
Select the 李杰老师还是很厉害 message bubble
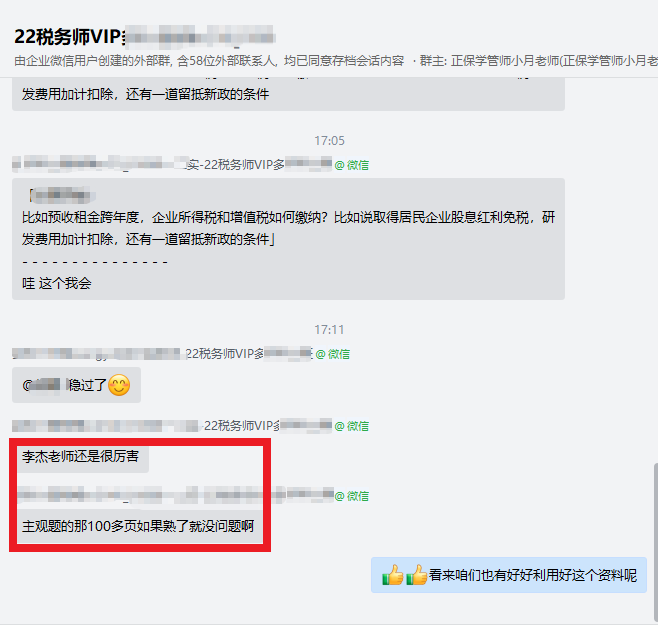pos(81,456)
